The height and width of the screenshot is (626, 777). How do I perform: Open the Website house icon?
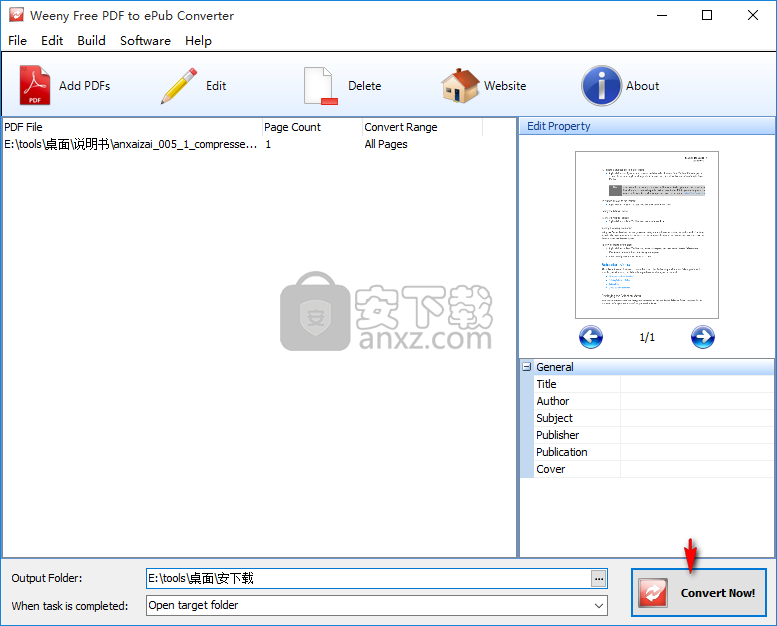point(460,85)
